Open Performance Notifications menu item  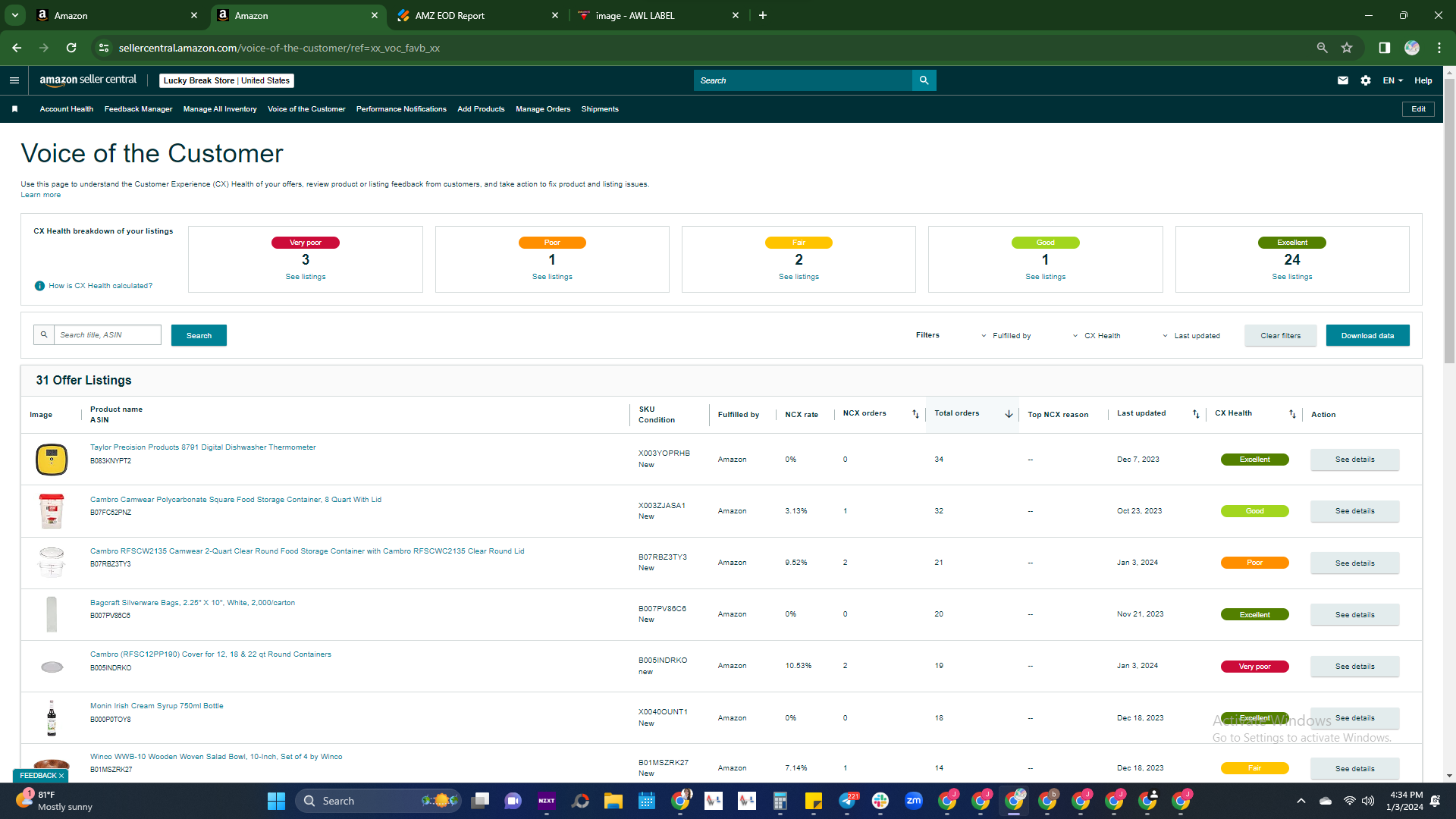pos(401,109)
